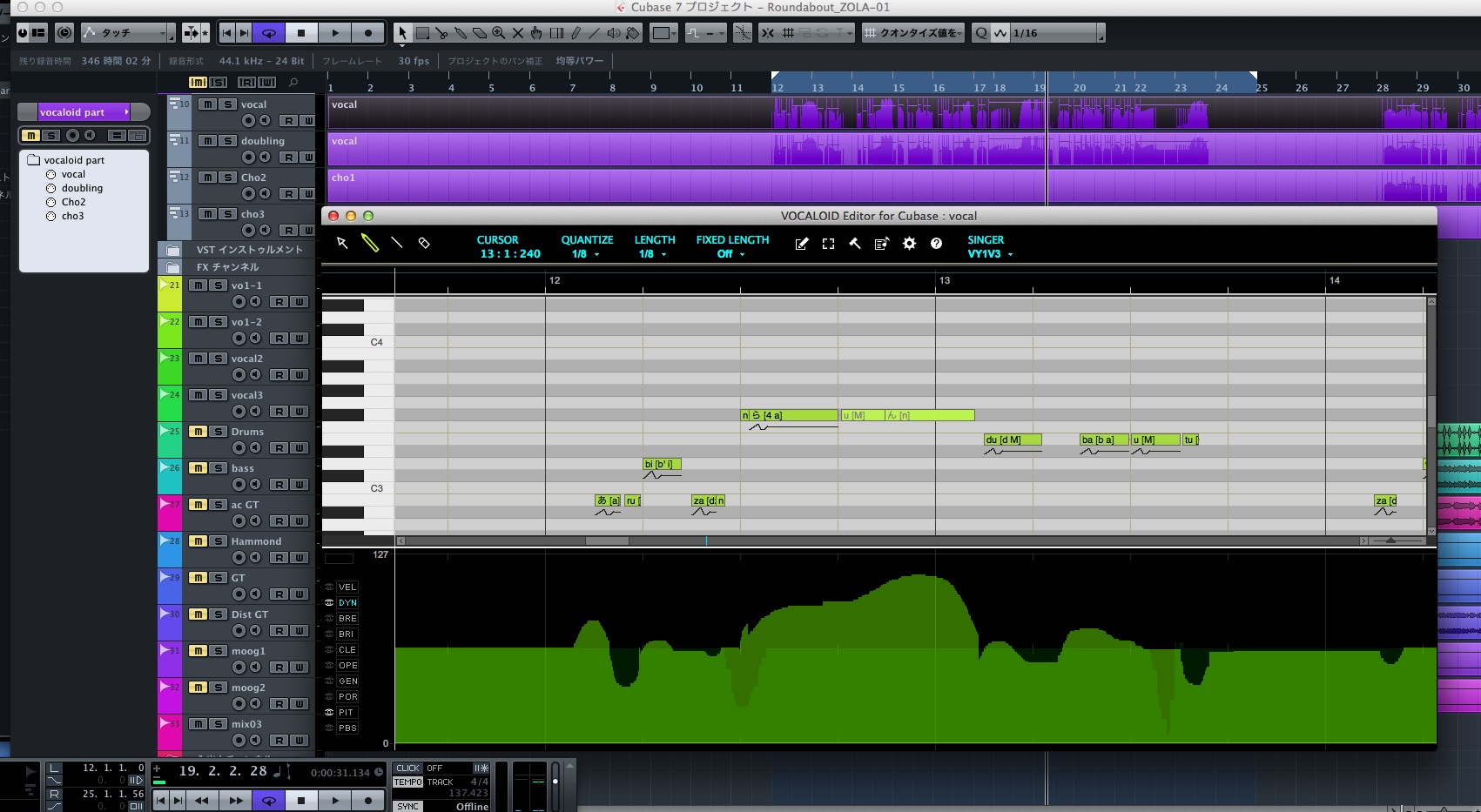
Task: Select the Zoom magnifier tool in the toolbar
Action: tap(499, 33)
